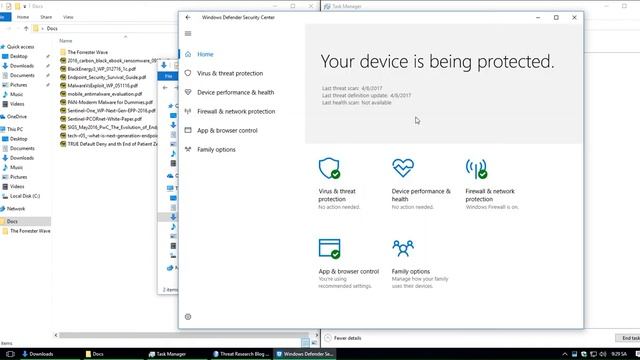Open the Family options tile label
640x360 pixels.
click(411, 271)
